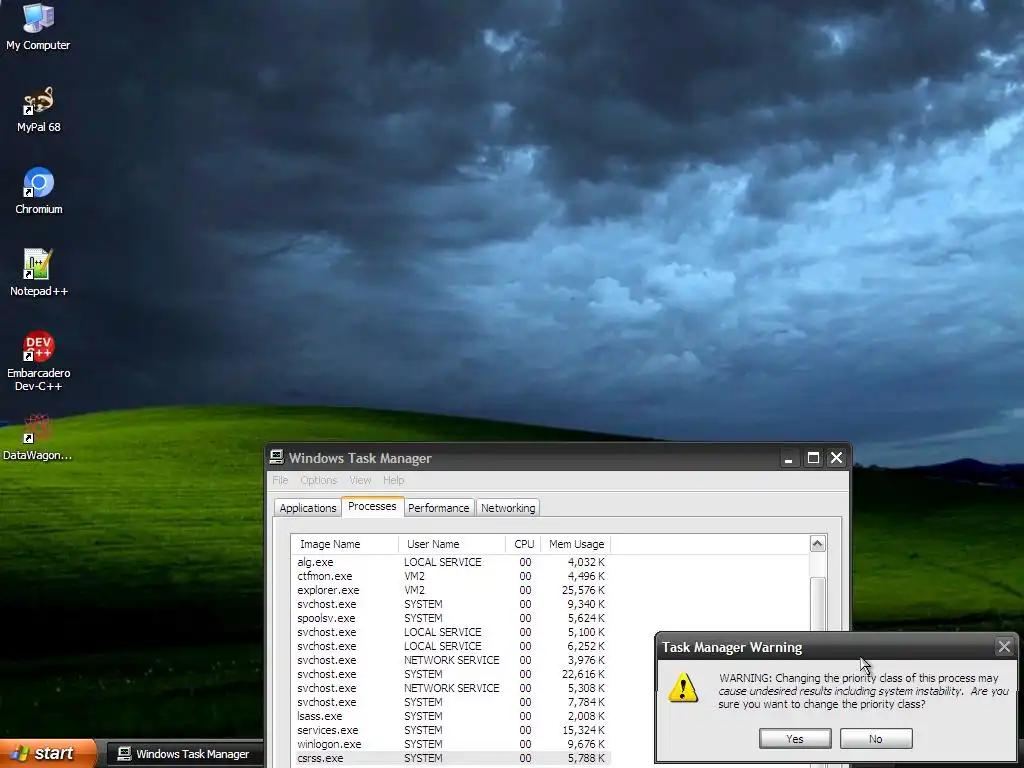Screen dimensions: 1024x768
Task: Open the File menu in Task Manager
Action: tap(280, 480)
